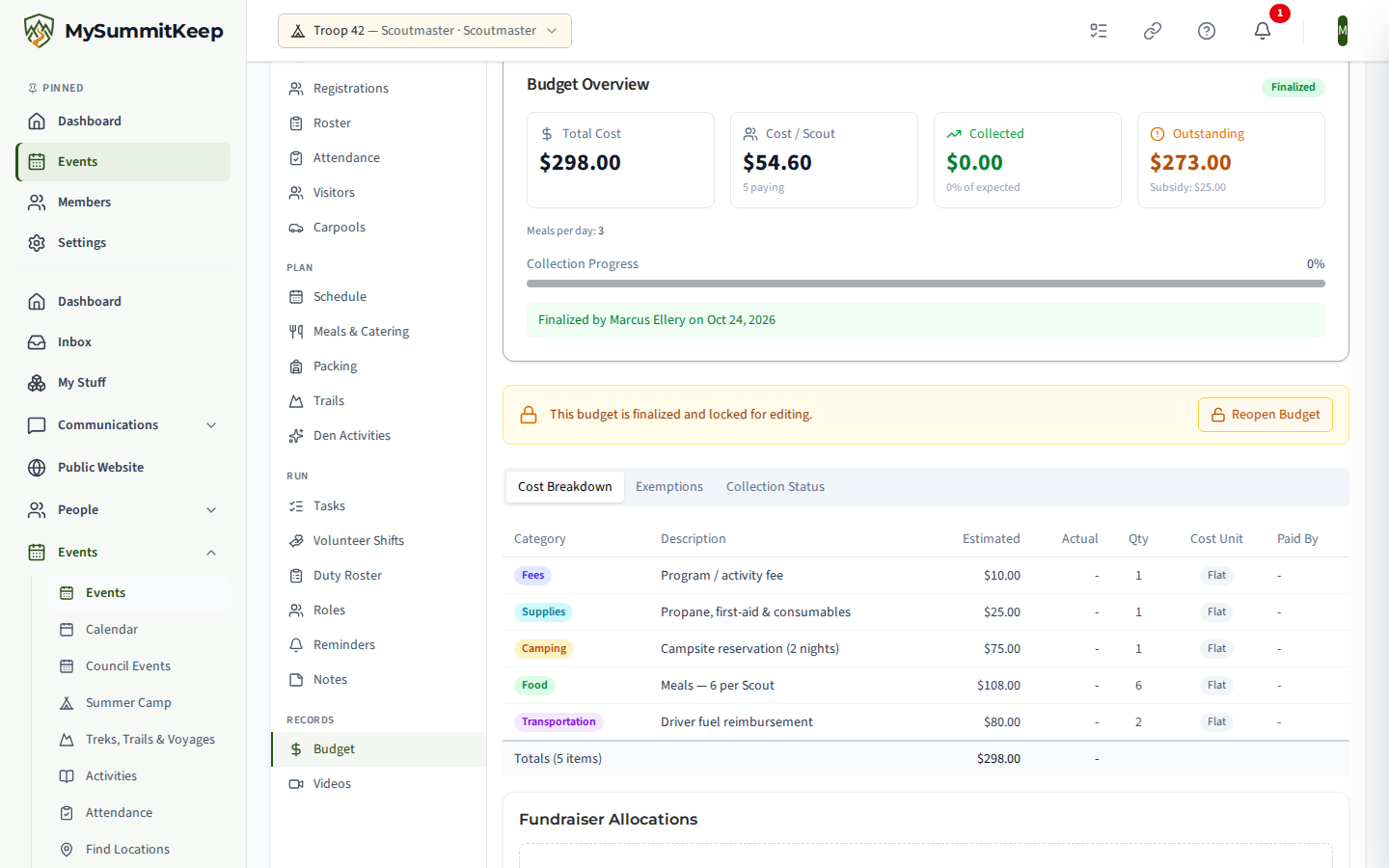Click the Camping category tag
This screenshot has height=868, width=1389.
[x=544, y=649]
